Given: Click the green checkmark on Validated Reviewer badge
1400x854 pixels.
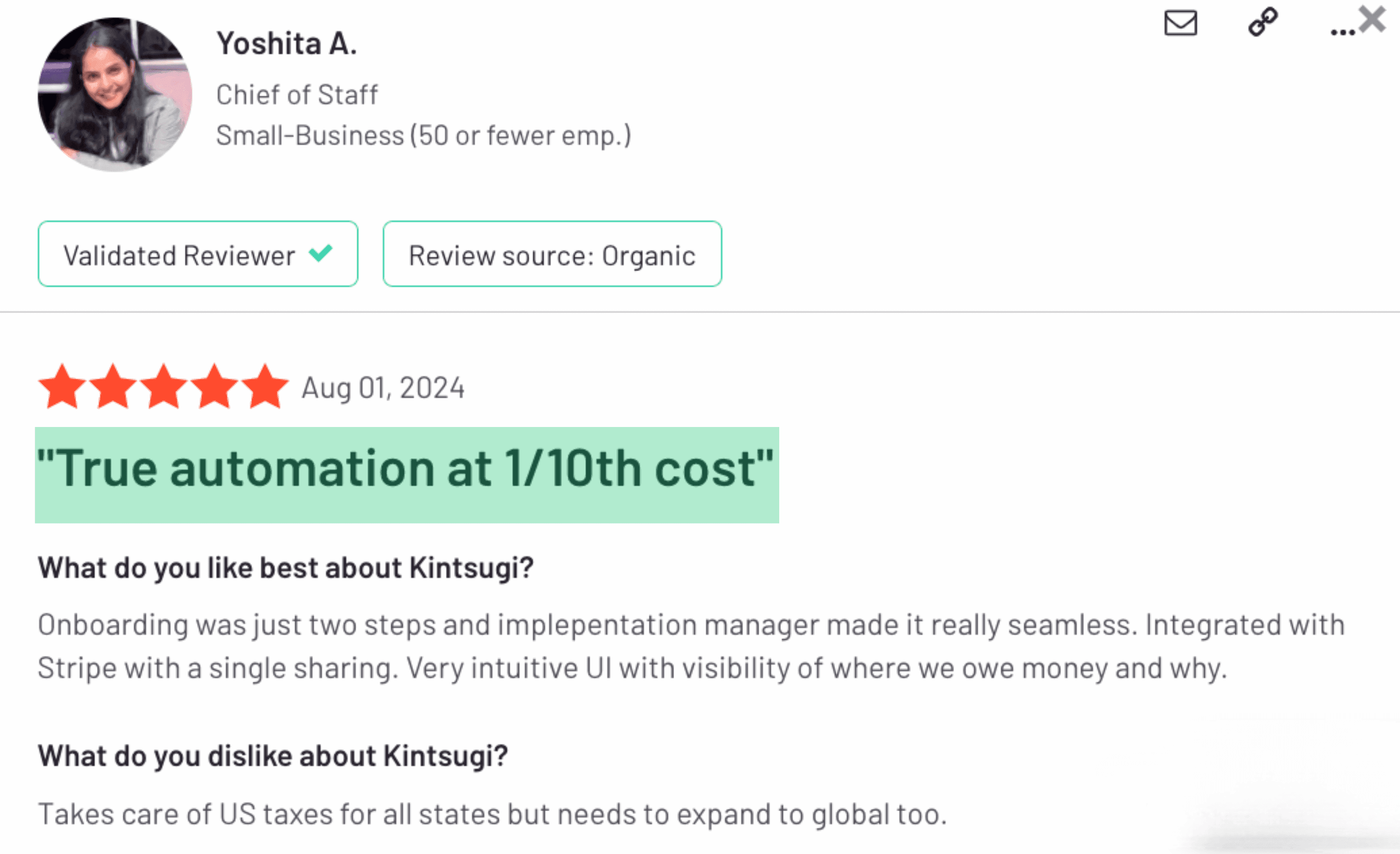Looking at the screenshot, I should [320, 254].
